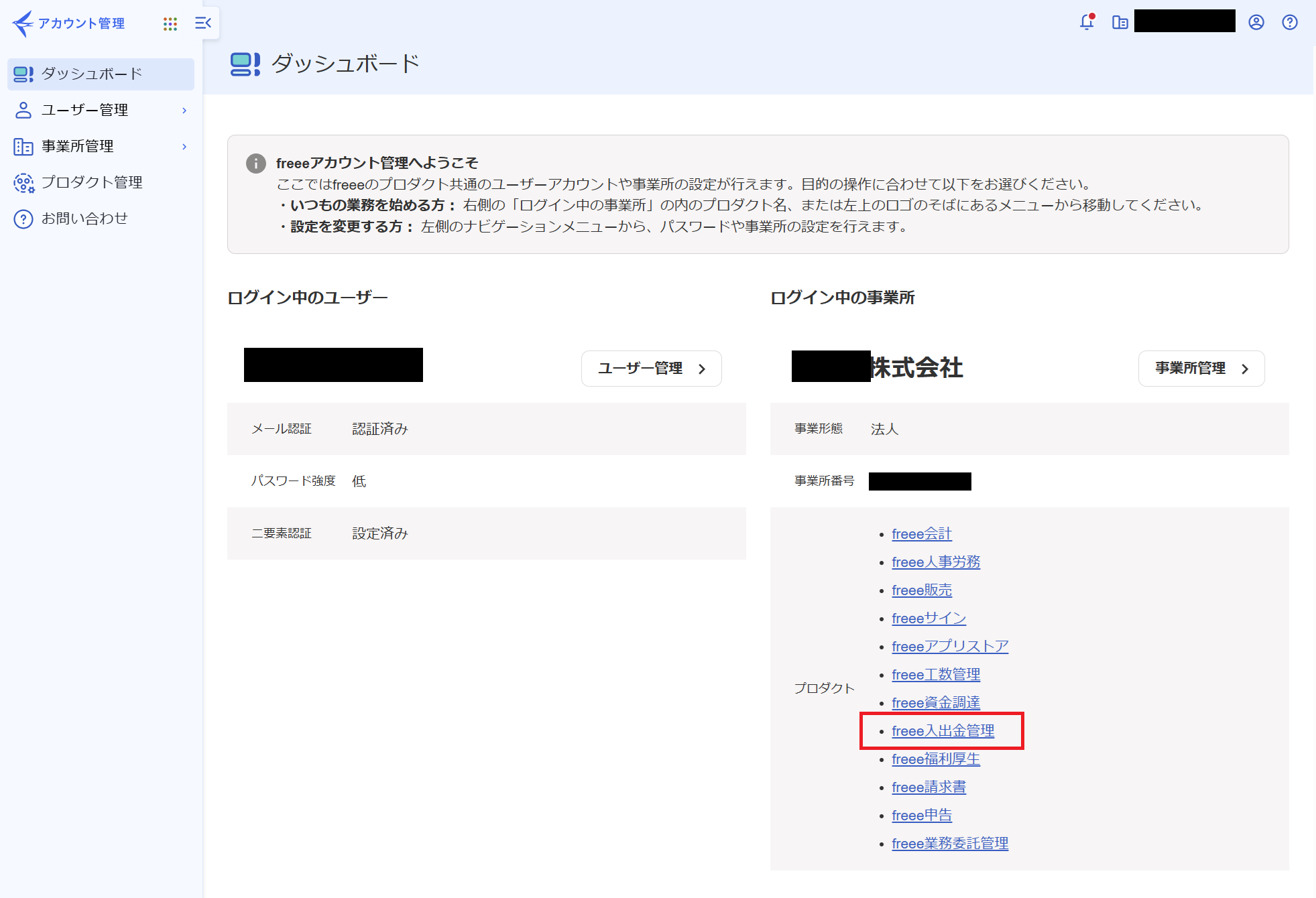The height and width of the screenshot is (898, 1316).
Task: Click the ダッシュボード page title
Action: point(346,64)
